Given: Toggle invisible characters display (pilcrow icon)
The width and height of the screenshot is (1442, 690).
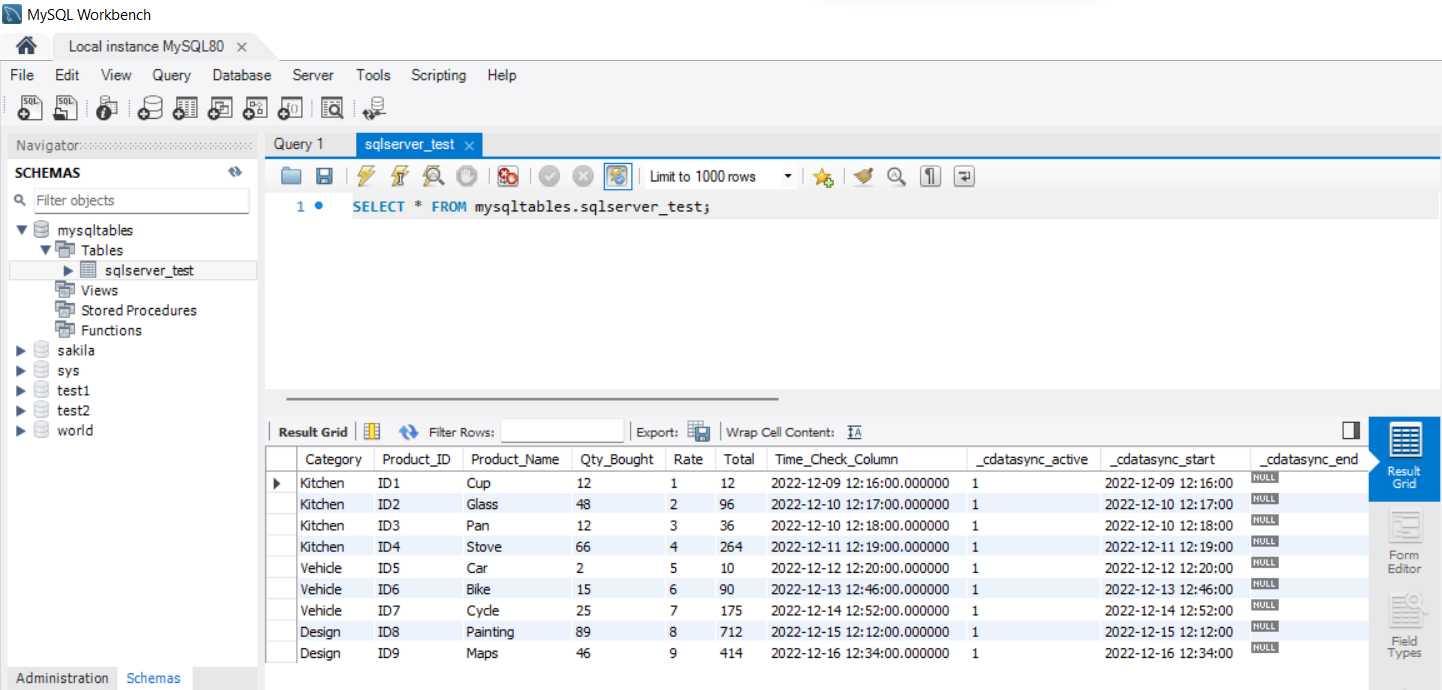Looking at the screenshot, I should point(931,177).
